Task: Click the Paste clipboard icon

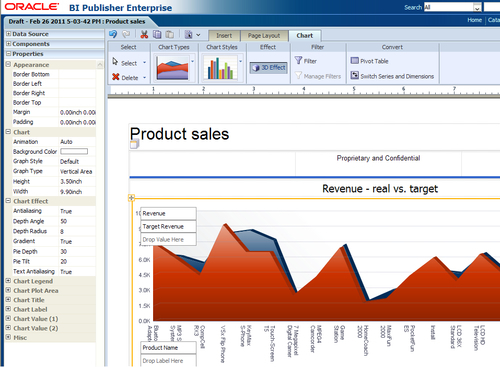Action: (170, 34)
